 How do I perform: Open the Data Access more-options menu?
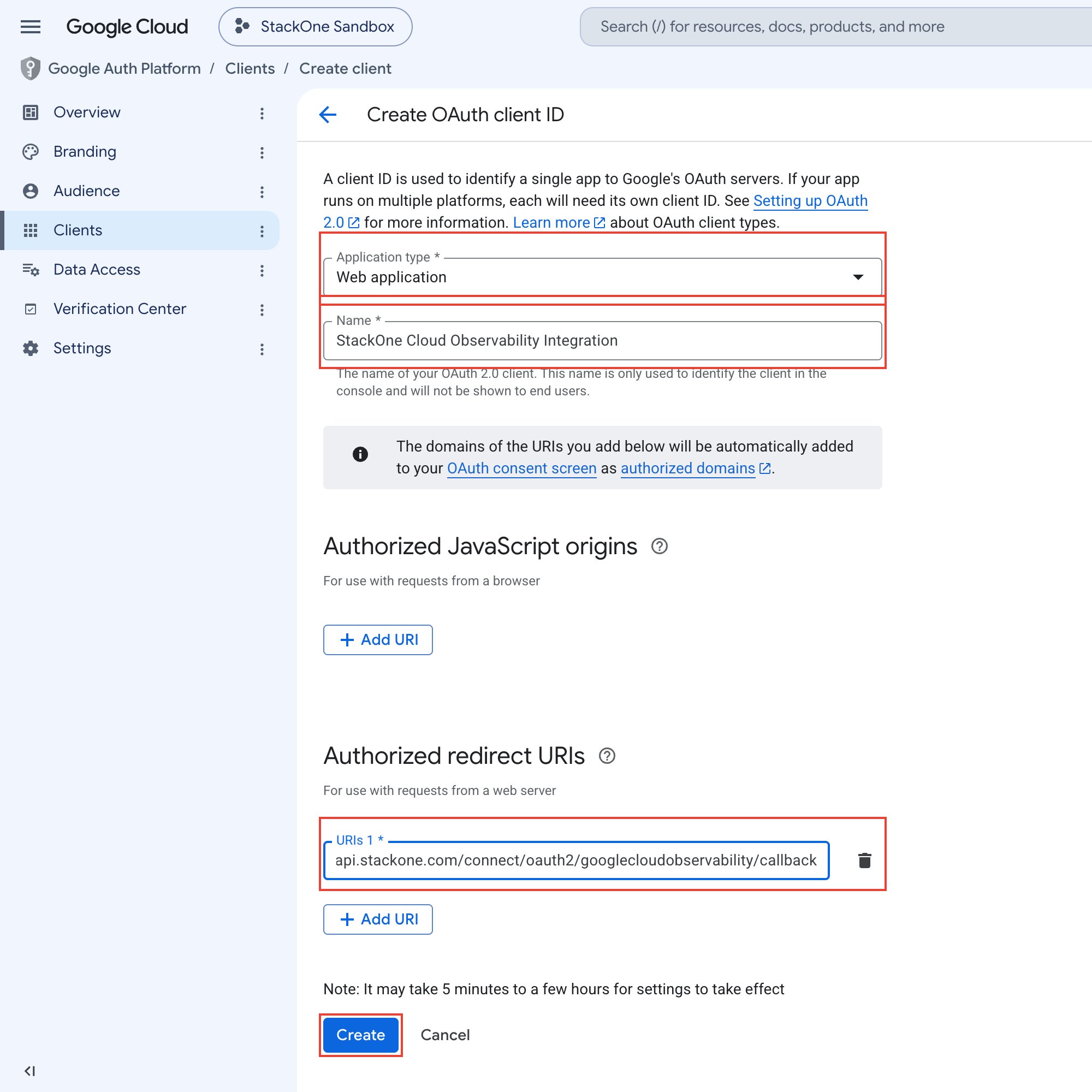click(262, 270)
